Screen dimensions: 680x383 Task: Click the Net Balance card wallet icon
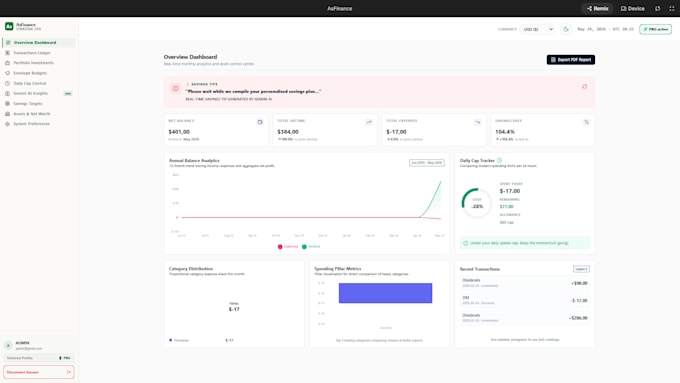[x=260, y=122]
